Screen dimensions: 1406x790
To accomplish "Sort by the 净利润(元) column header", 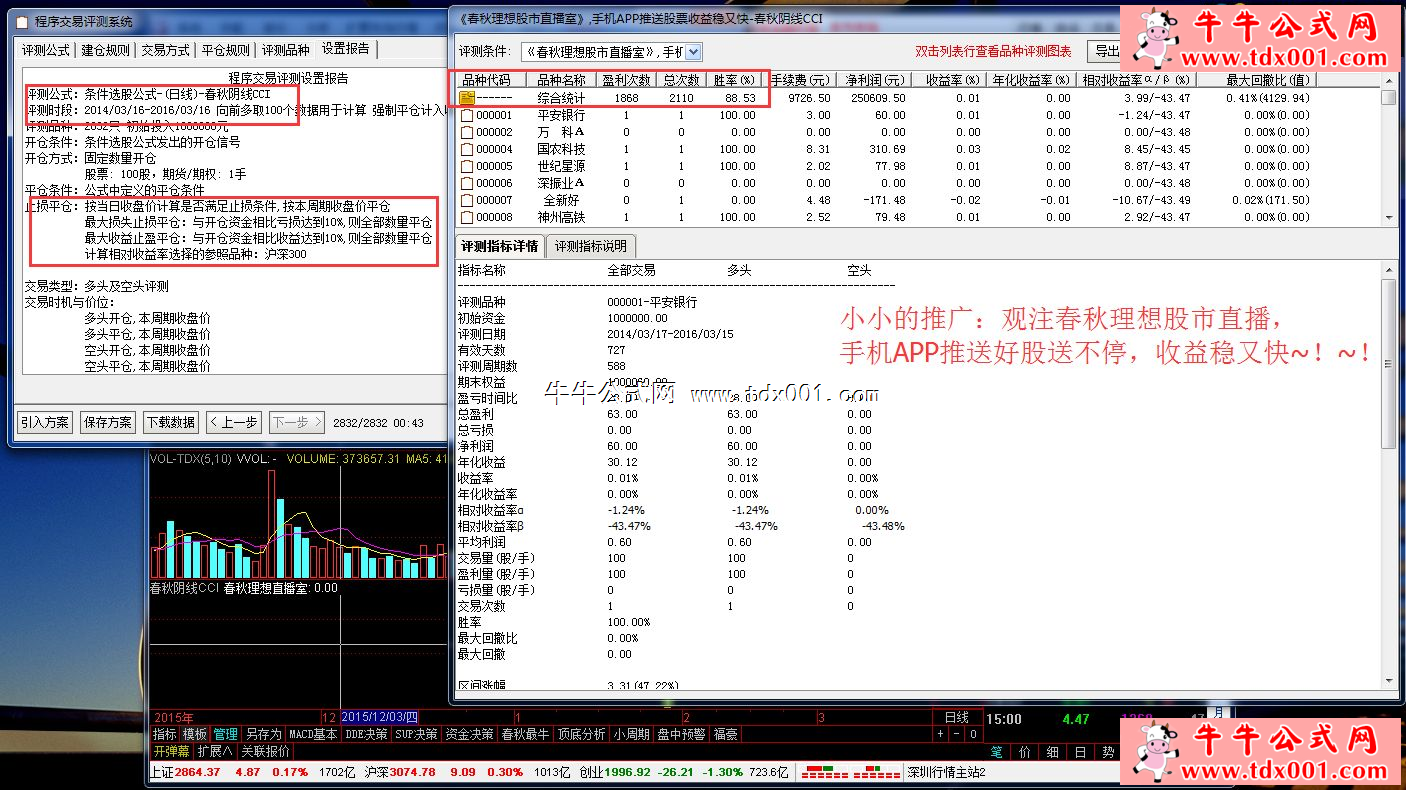I will coord(874,79).
